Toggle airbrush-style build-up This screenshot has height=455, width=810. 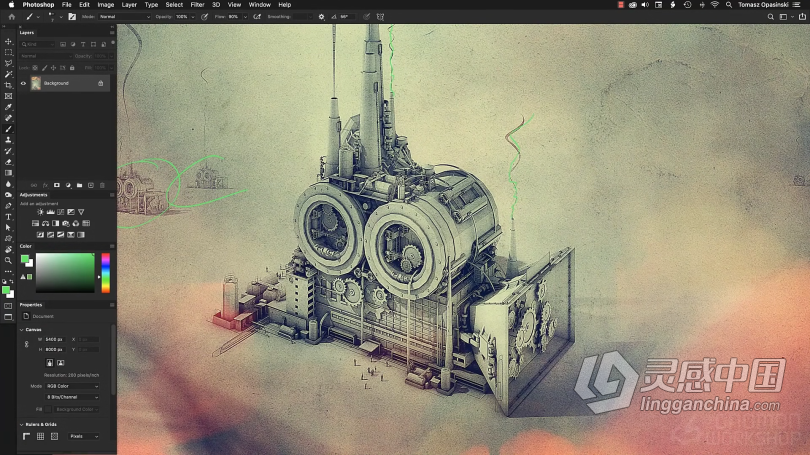pos(257,17)
